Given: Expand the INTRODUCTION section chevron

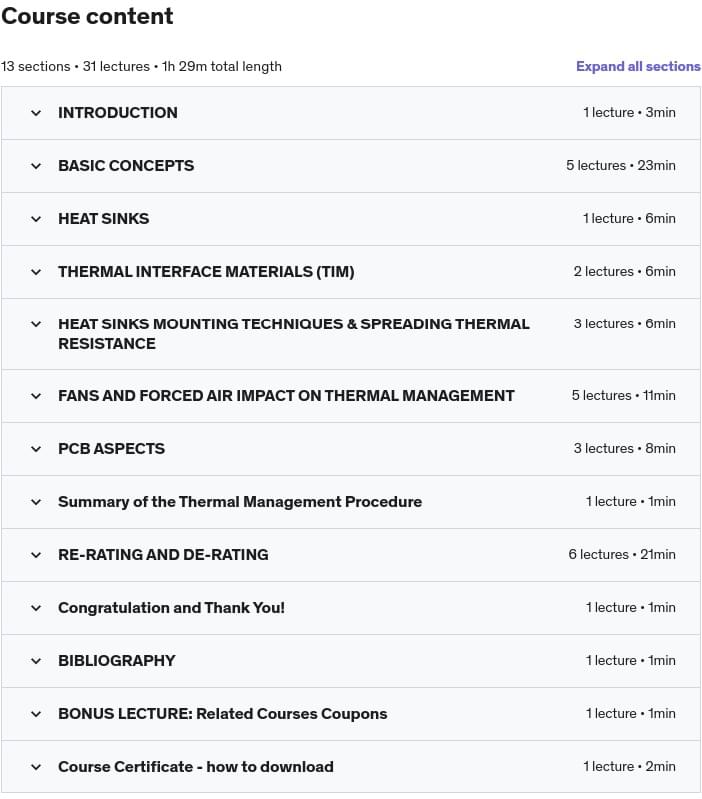Looking at the screenshot, I should 36,113.
